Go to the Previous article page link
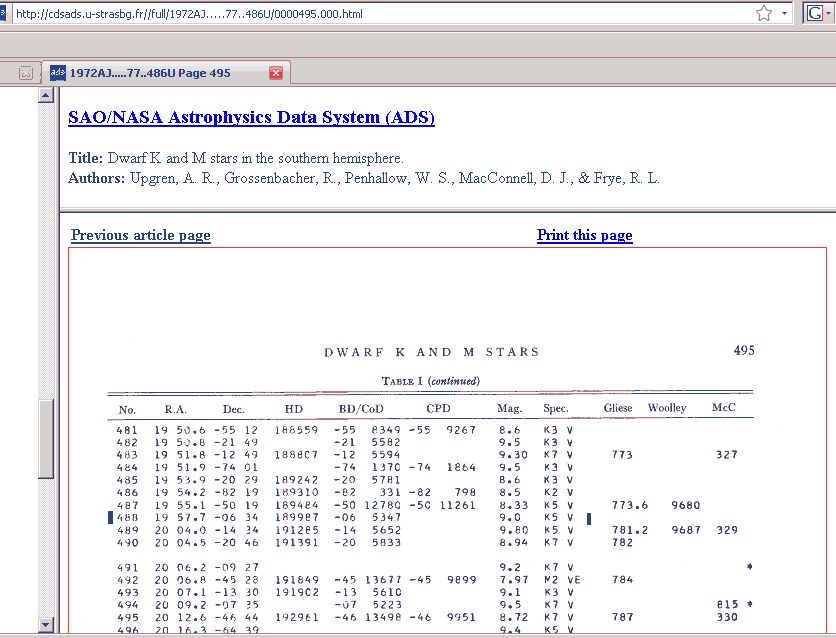Screen dimensions: 836x638 tap(140, 235)
